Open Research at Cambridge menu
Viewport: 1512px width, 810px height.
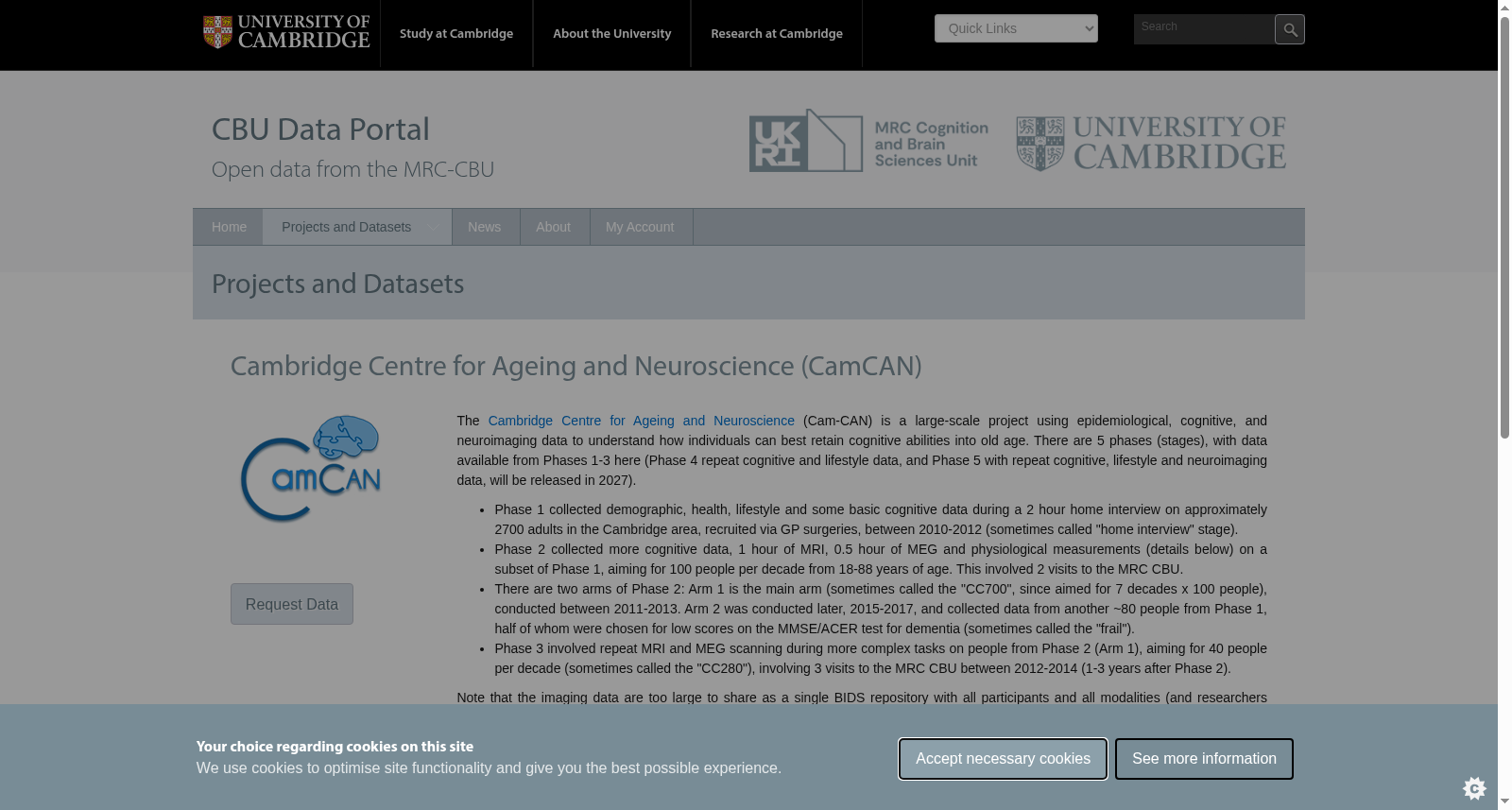[777, 33]
